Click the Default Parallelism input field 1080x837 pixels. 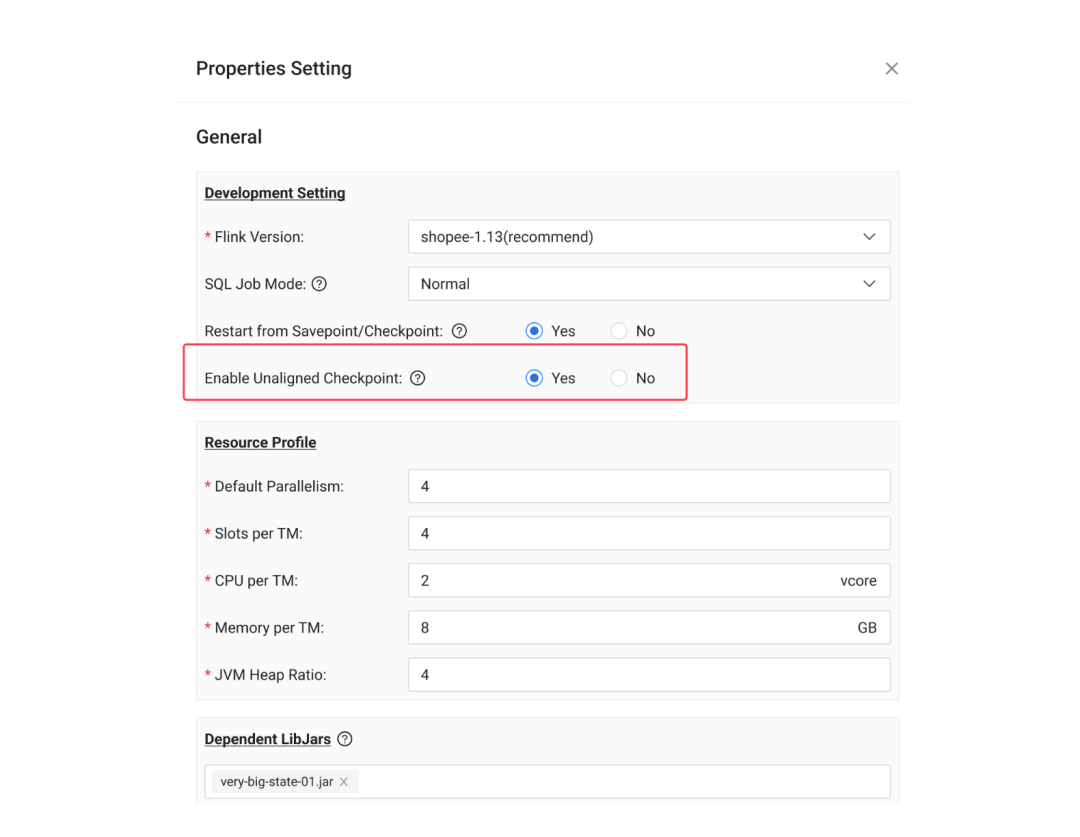(x=648, y=486)
